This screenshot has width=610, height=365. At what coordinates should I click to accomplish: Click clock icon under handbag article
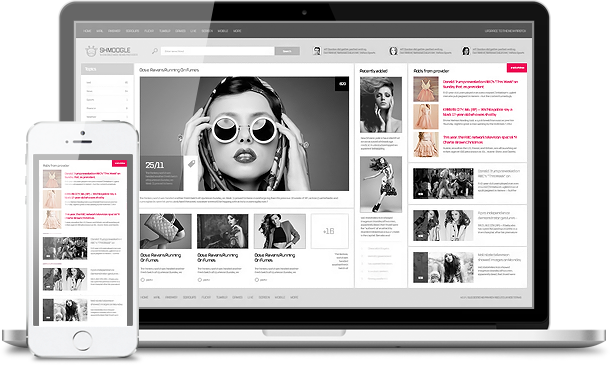coord(143,280)
